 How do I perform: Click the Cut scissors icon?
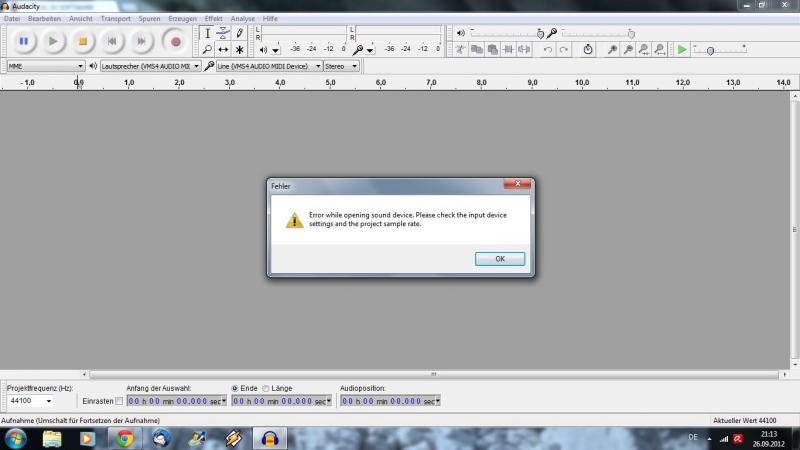coord(461,49)
